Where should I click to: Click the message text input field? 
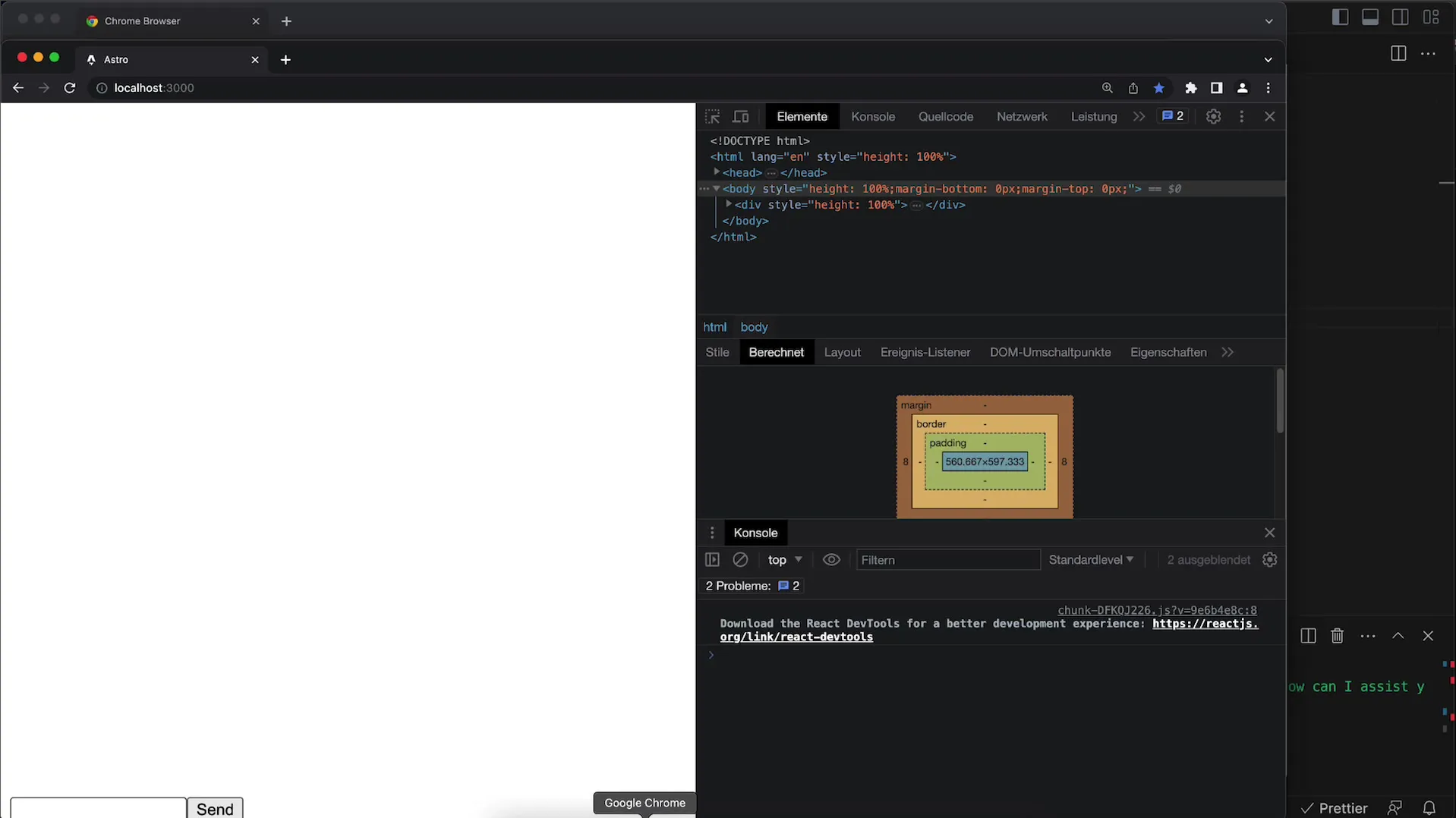(x=99, y=809)
